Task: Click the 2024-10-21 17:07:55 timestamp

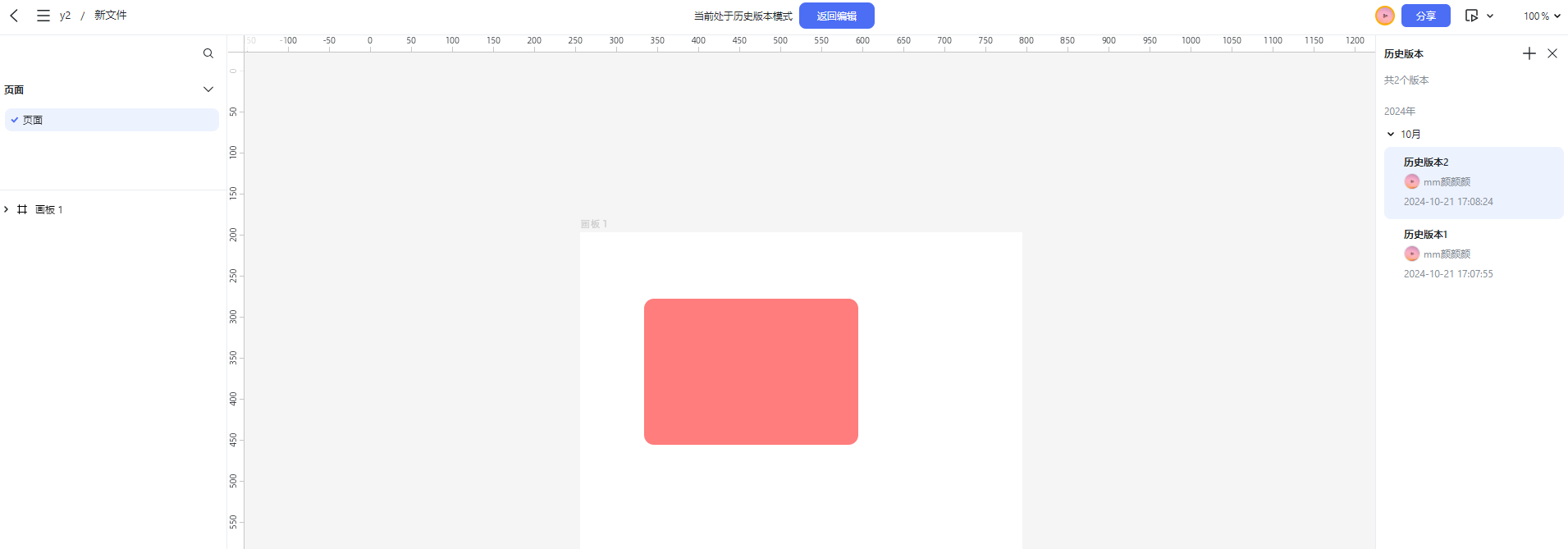Action: click(1448, 274)
